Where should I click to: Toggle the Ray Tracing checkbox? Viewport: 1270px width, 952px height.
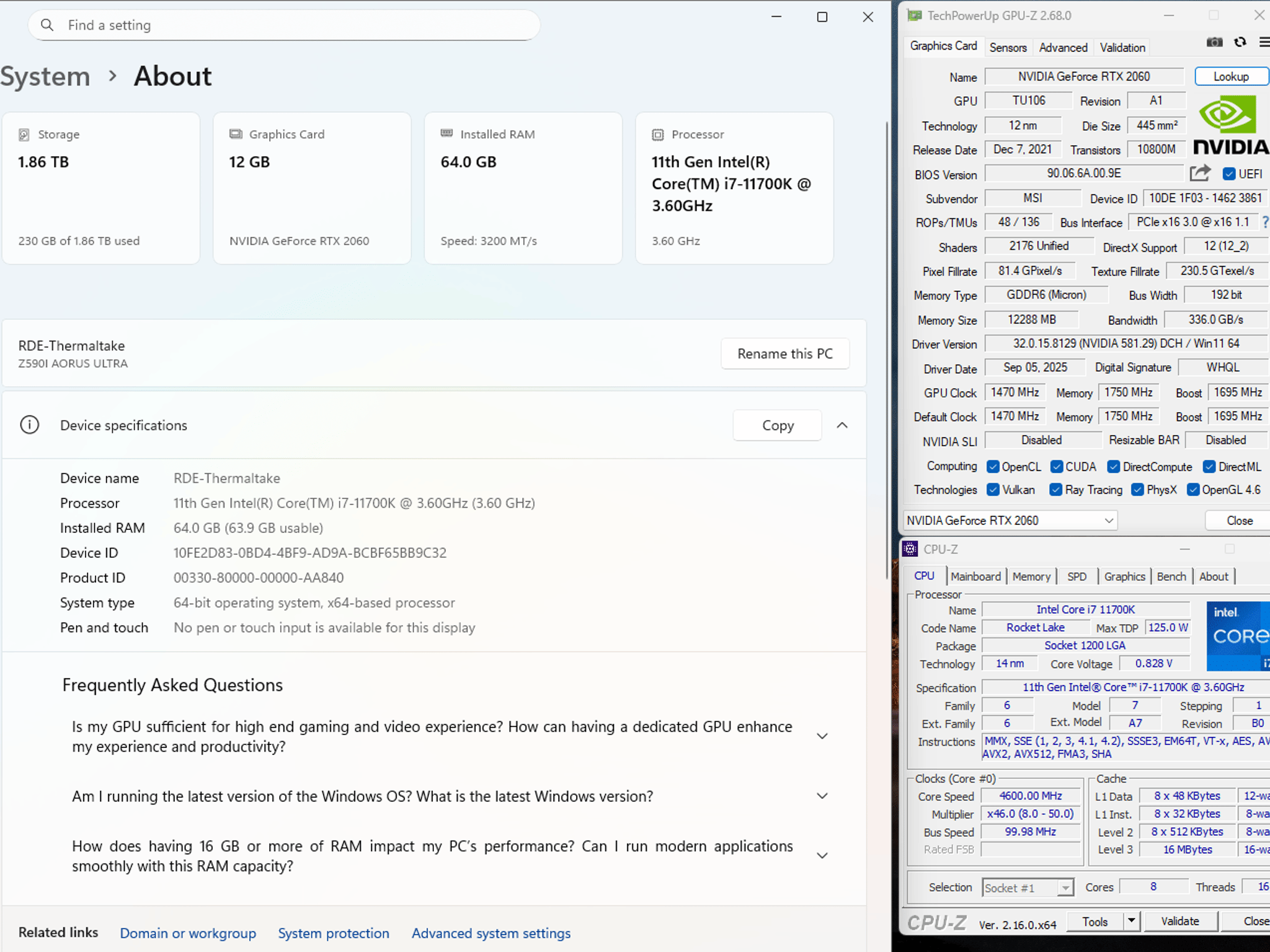[1055, 490]
